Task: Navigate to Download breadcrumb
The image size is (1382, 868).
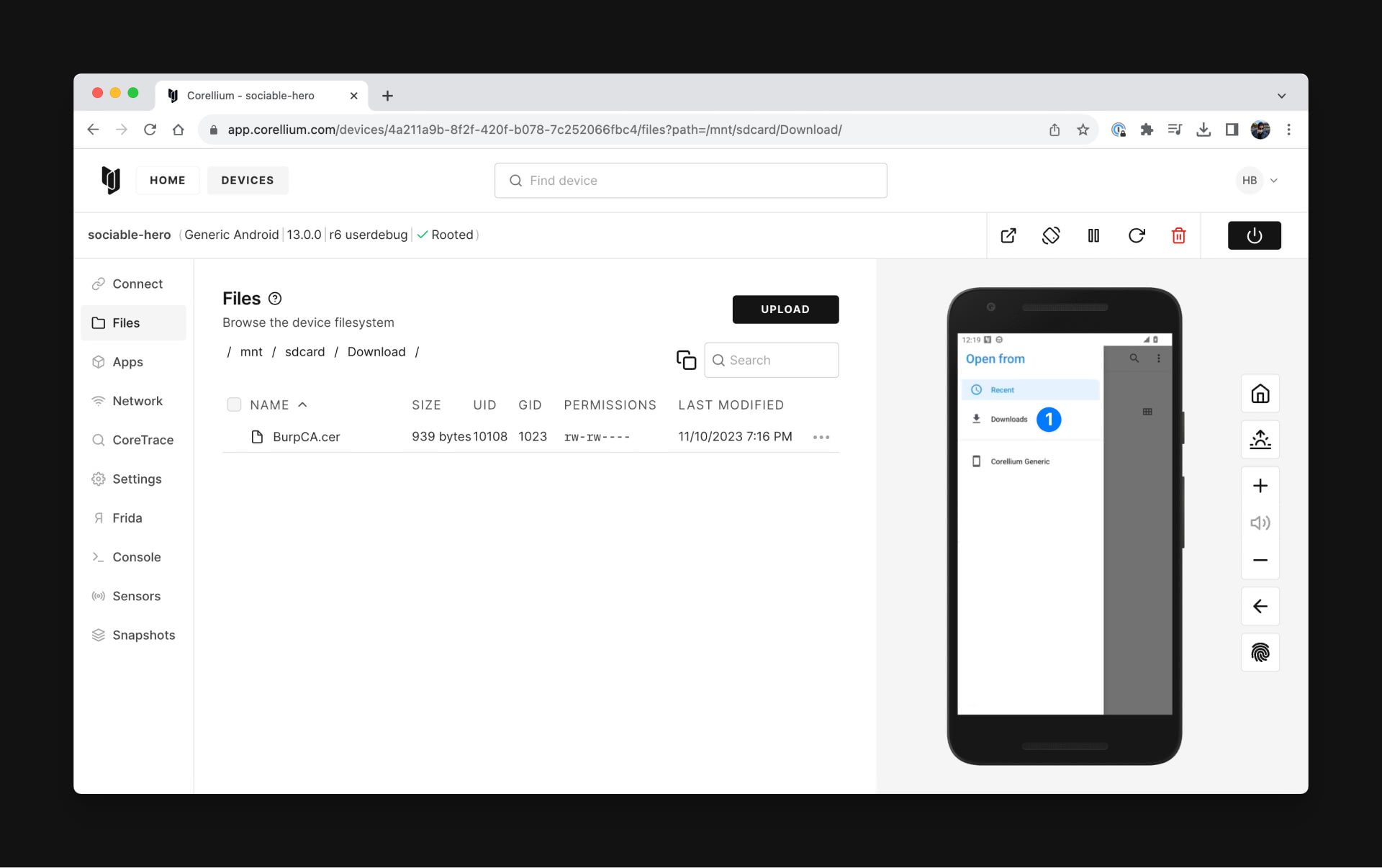Action: (376, 351)
